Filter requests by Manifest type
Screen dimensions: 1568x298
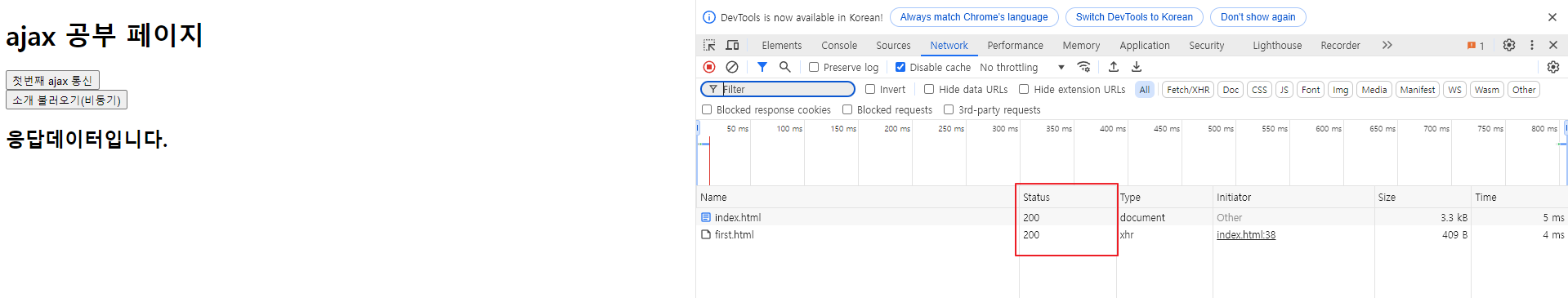1417,90
